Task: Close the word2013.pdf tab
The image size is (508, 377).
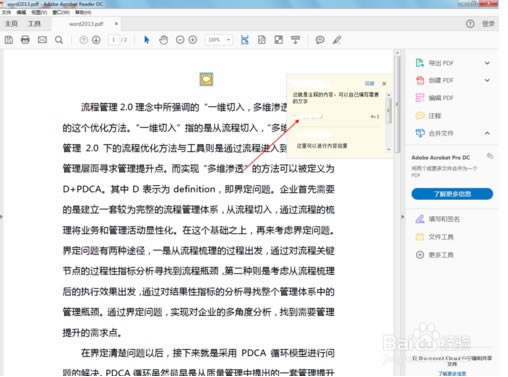Action: click(x=116, y=24)
